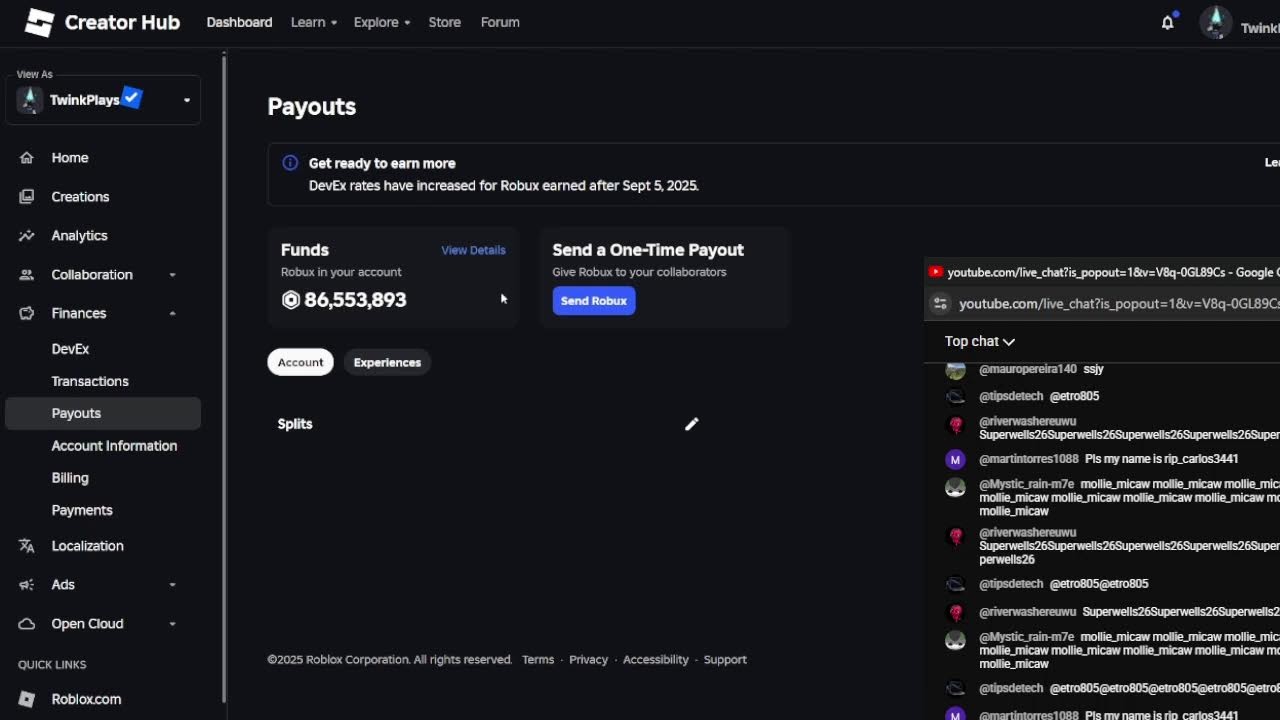Click the Creations icon in the sidebar
This screenshot has width=1280, height=720.
pos(27,197)
